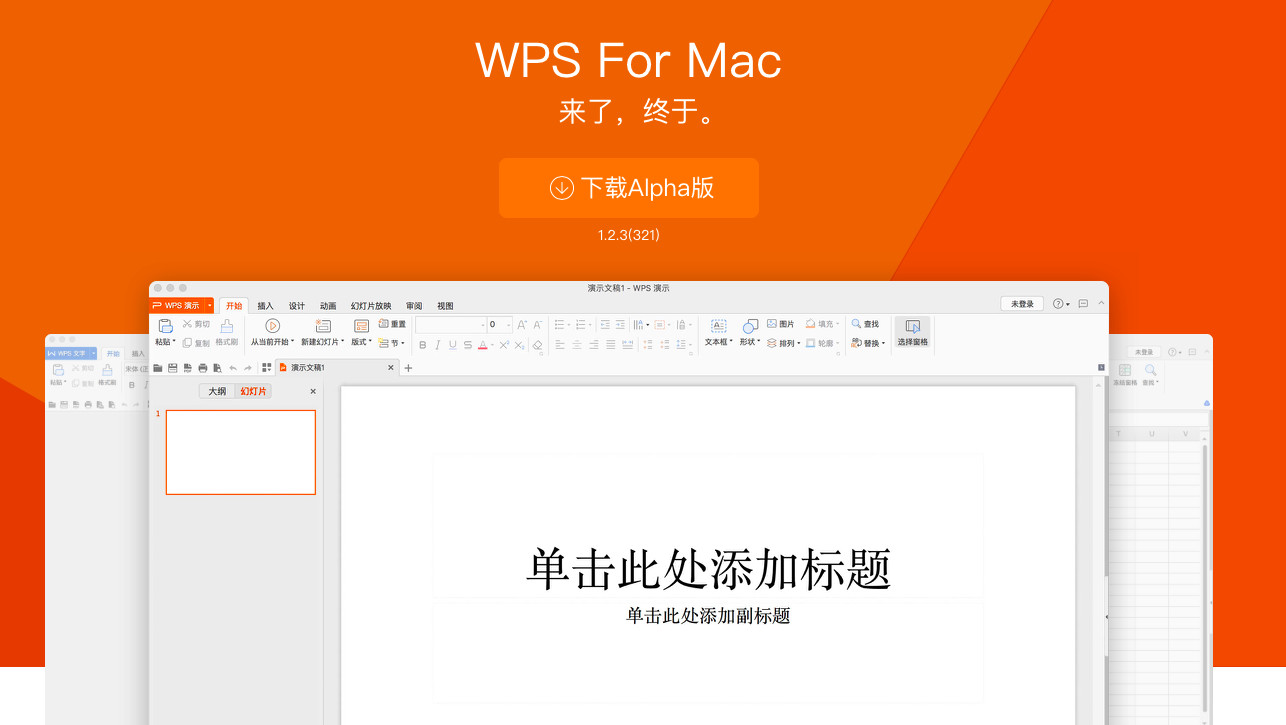Toggle strikethrough formatting
The height and width of the screenshot is (725, 1286).
467,345
